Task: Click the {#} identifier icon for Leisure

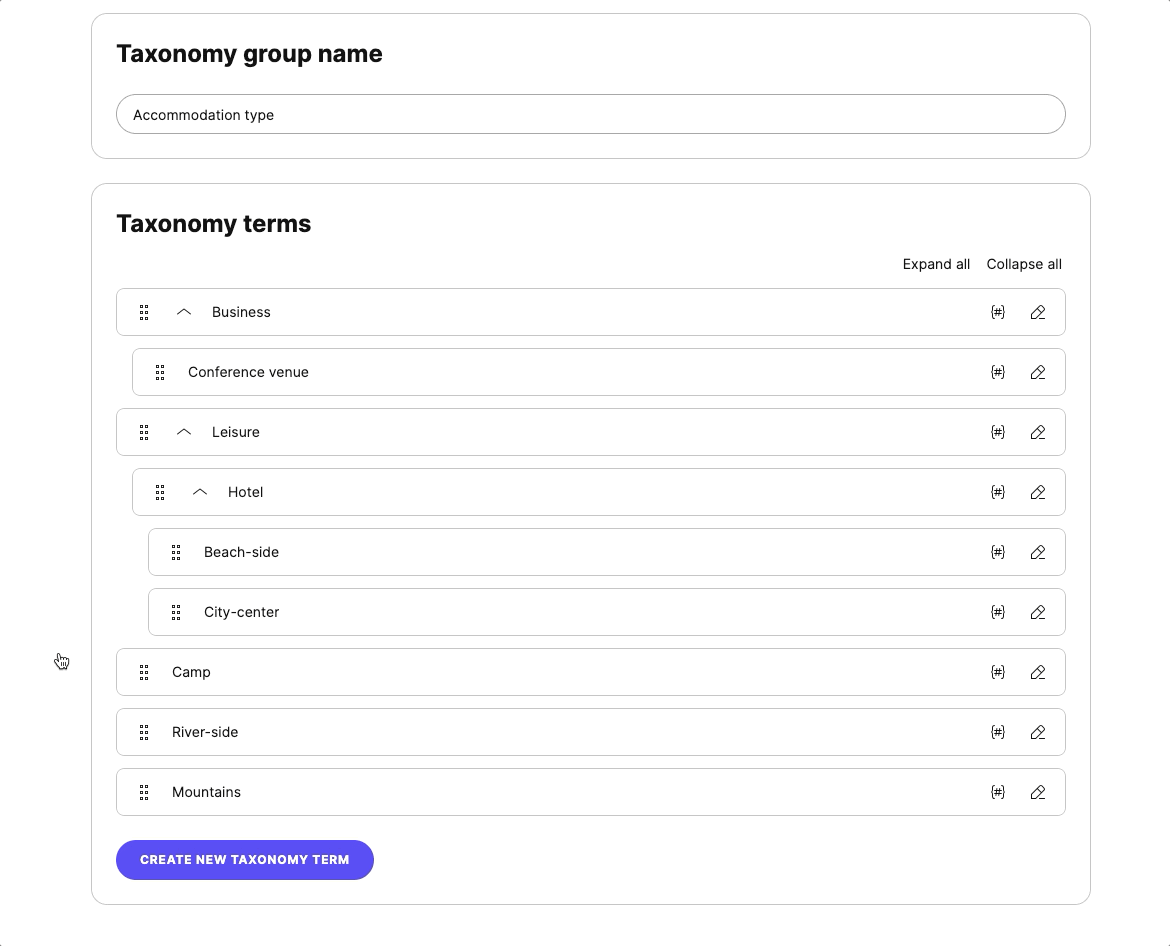Action: 998,432
